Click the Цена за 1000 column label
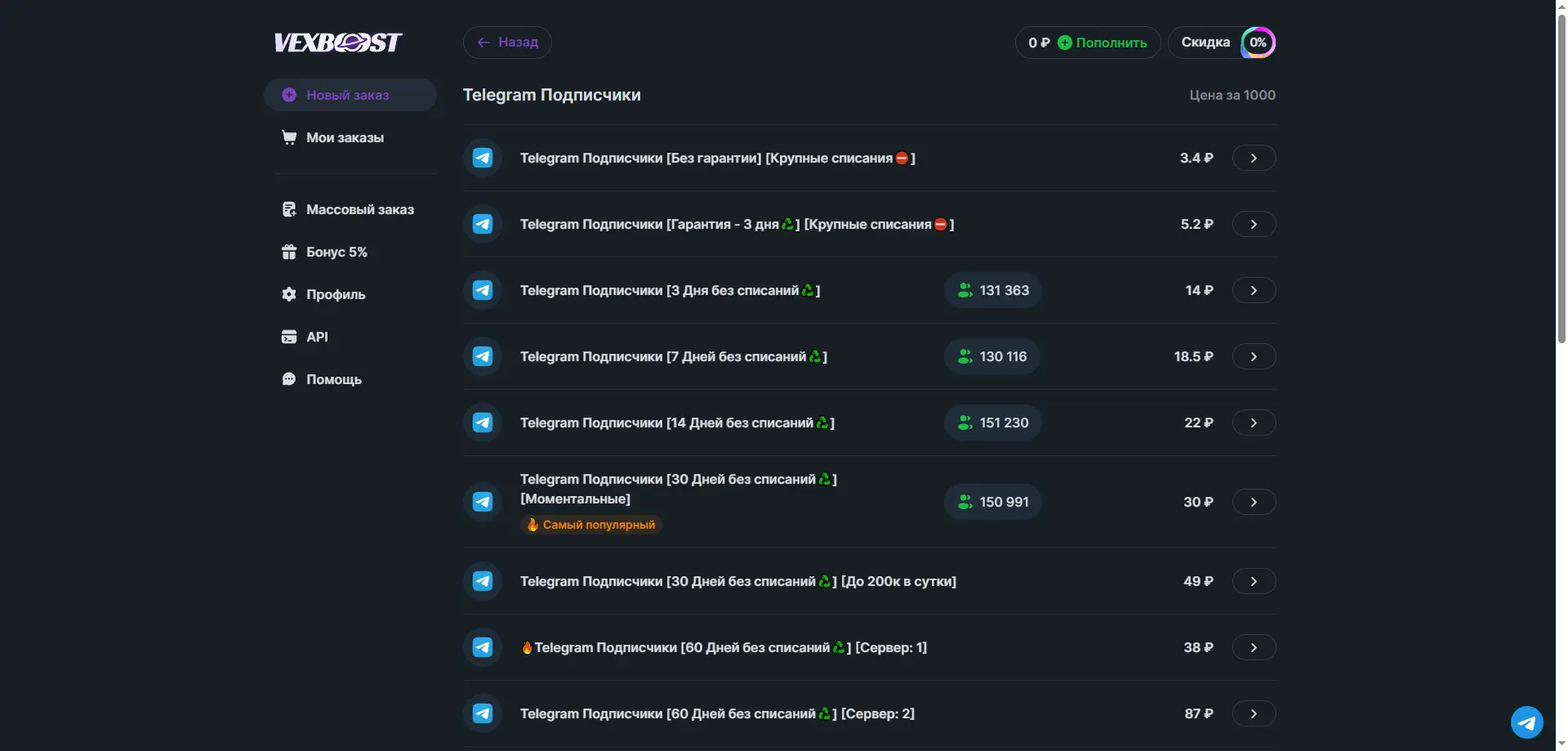1568x751 pixels. point(1232,95)
